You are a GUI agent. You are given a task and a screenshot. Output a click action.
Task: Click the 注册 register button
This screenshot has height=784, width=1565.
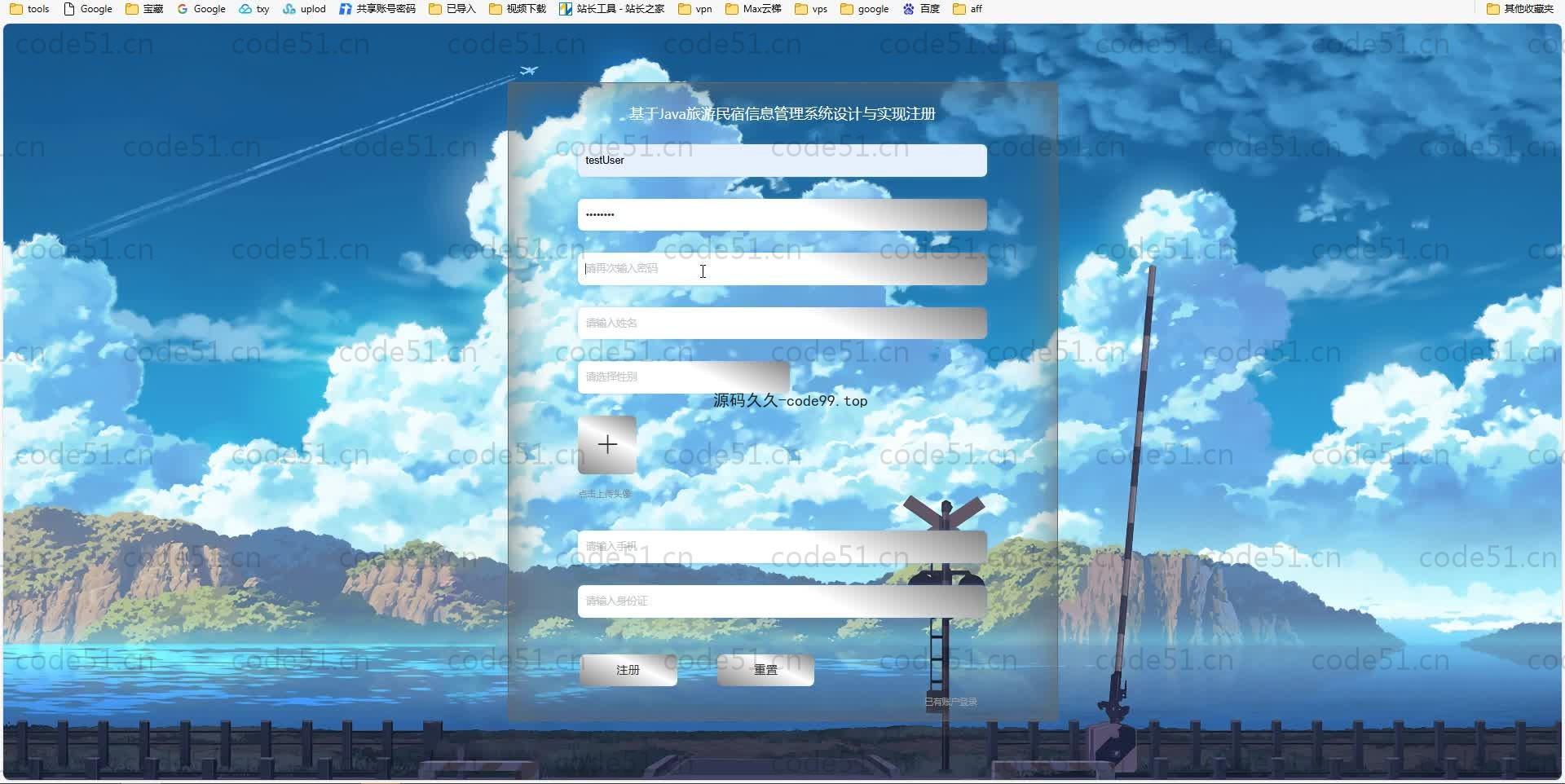[628, 670]
